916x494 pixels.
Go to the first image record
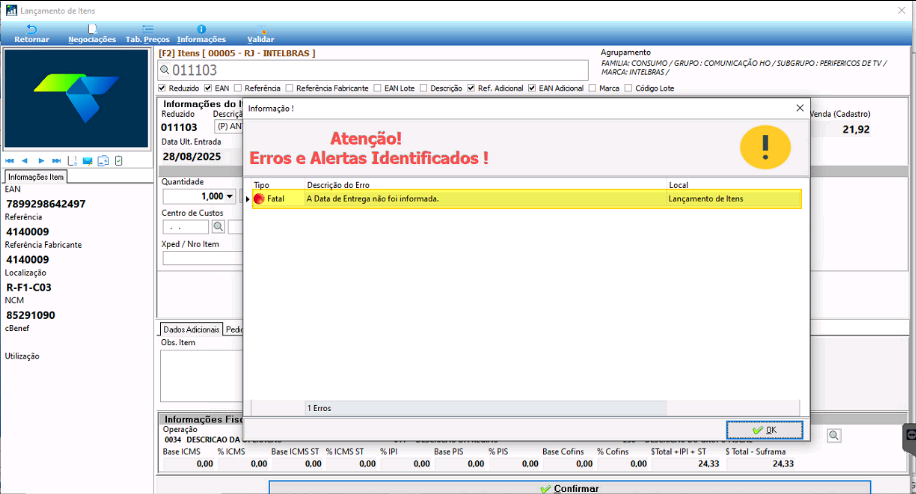(x=9, y=161)
